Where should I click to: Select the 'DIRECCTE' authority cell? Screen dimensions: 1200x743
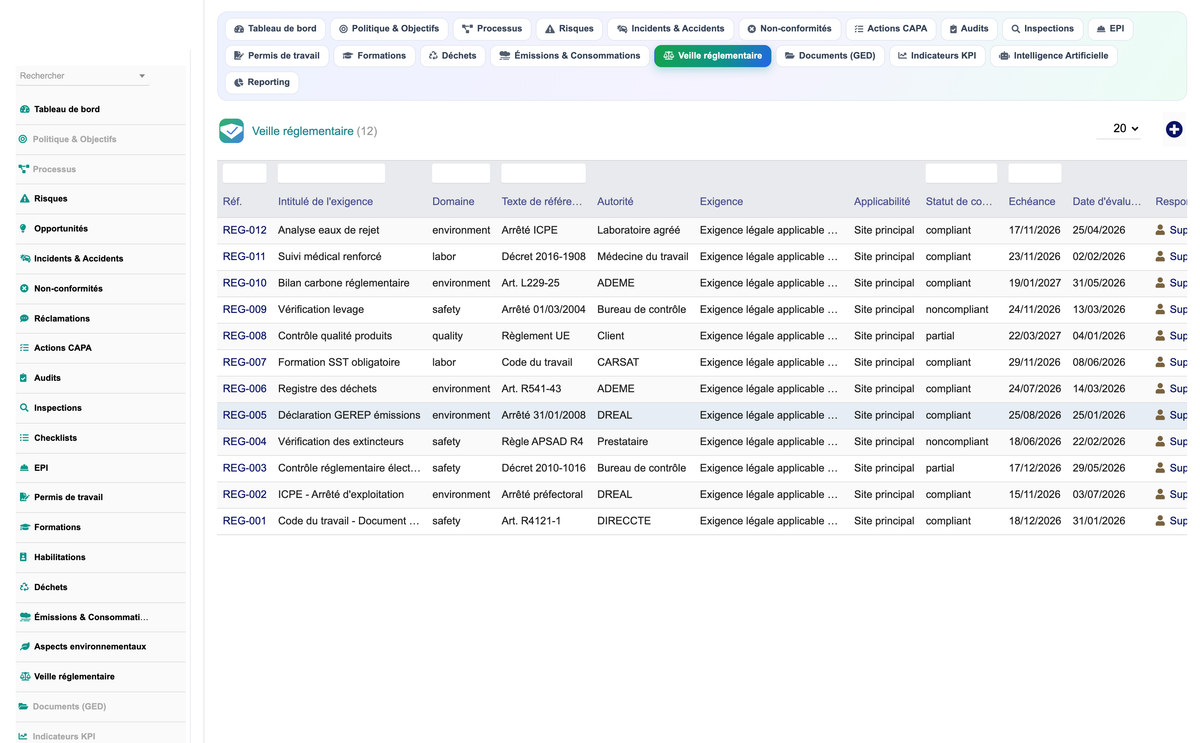pos(624,521)
